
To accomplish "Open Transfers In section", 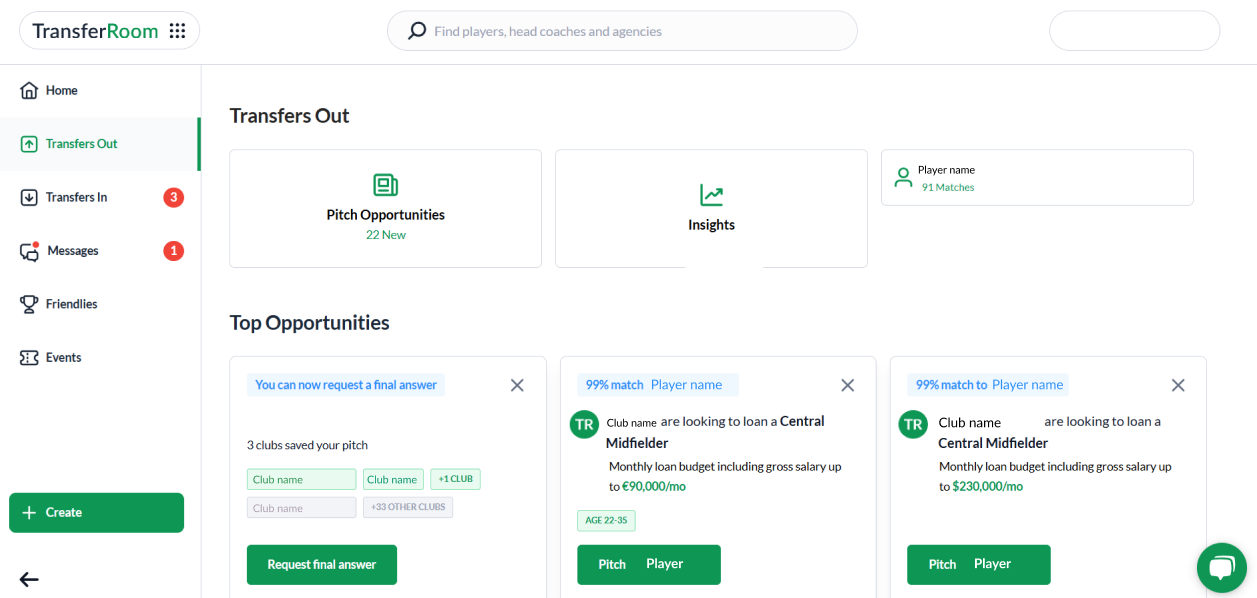I will pyautogui.click(x=76, y=198).
